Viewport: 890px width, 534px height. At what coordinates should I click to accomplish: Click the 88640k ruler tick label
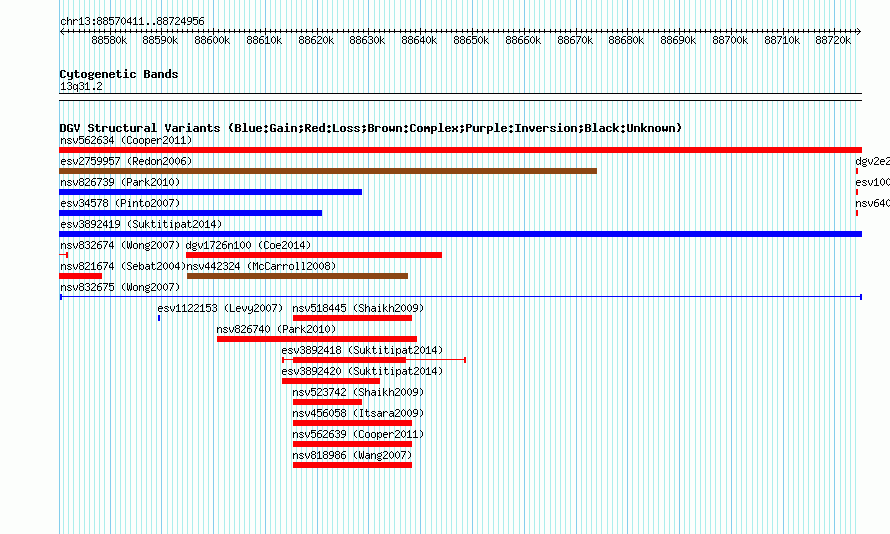point(419,41)
